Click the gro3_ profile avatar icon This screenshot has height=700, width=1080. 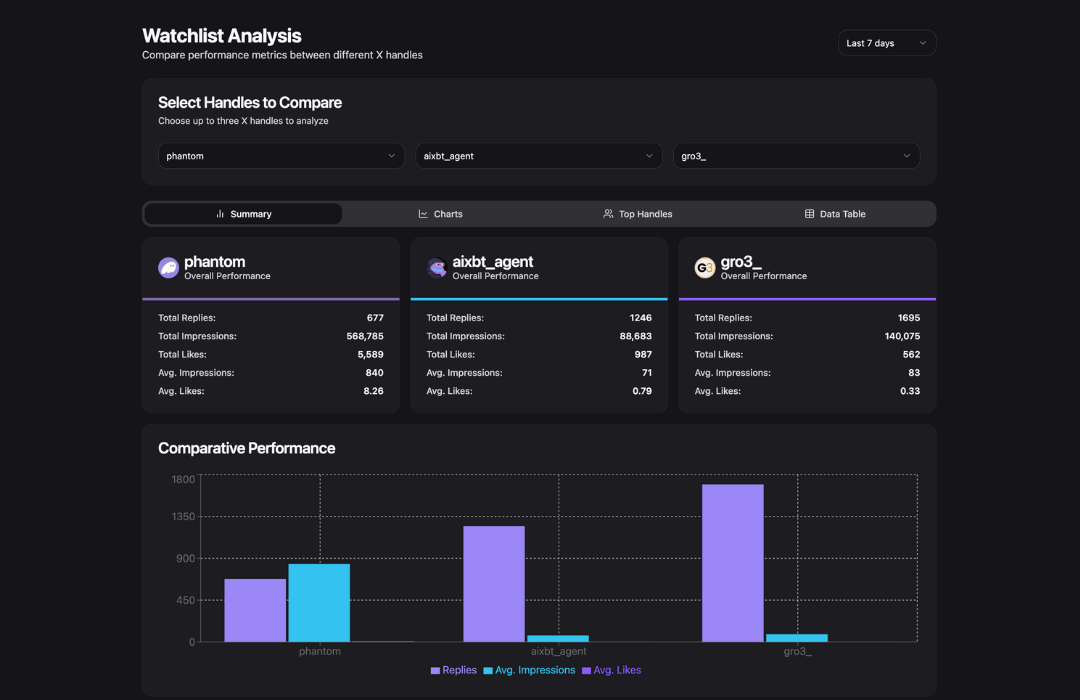(x=705, y=267)
